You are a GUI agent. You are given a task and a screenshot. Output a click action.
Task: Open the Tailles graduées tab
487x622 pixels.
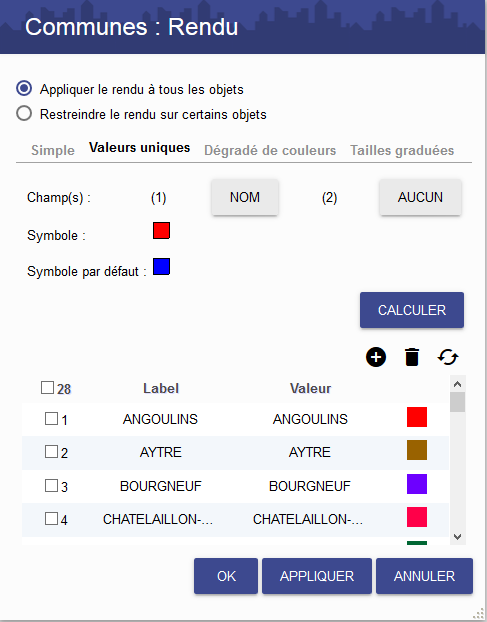(402, 150)
